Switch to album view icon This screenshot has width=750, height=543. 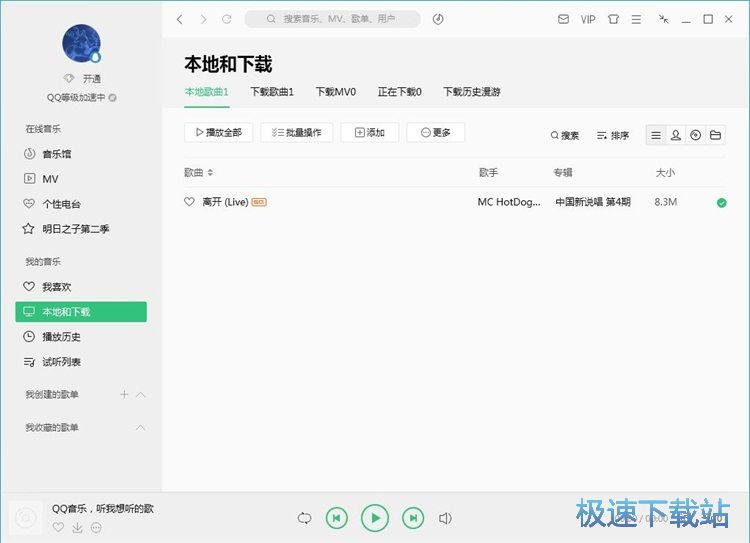695,135
